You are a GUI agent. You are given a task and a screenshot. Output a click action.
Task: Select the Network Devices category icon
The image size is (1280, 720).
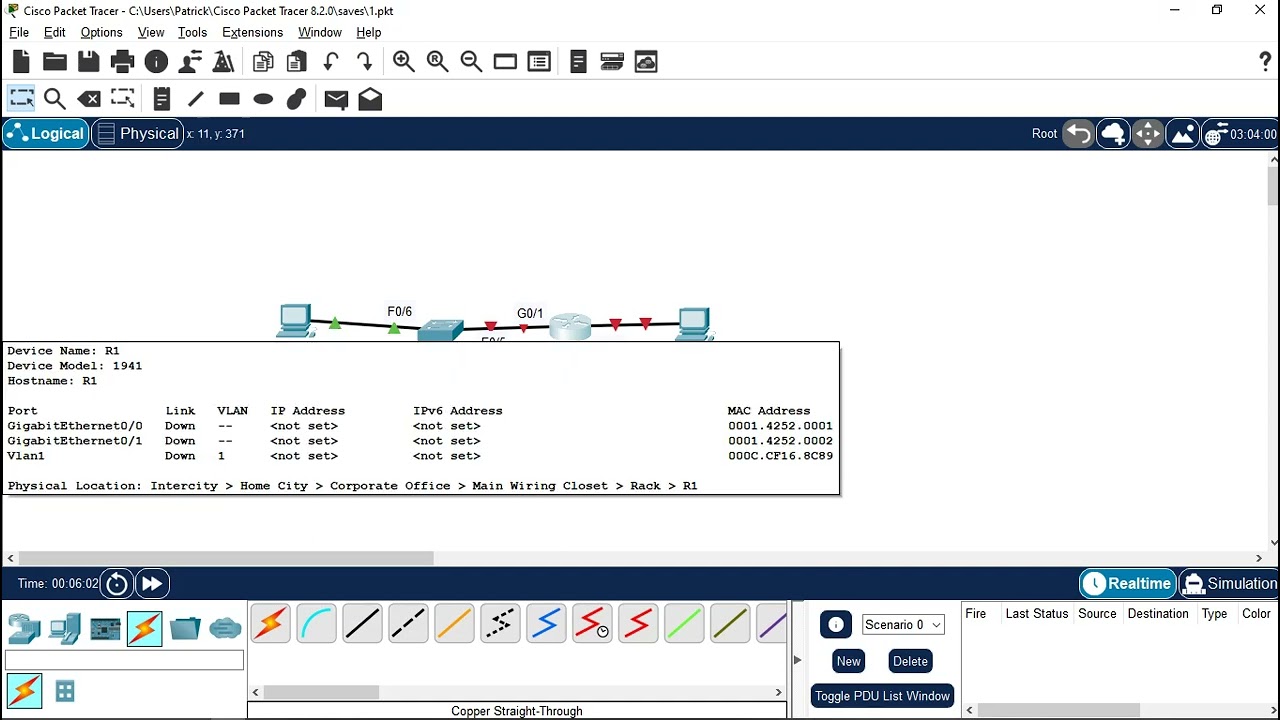[x=25, y=628]
